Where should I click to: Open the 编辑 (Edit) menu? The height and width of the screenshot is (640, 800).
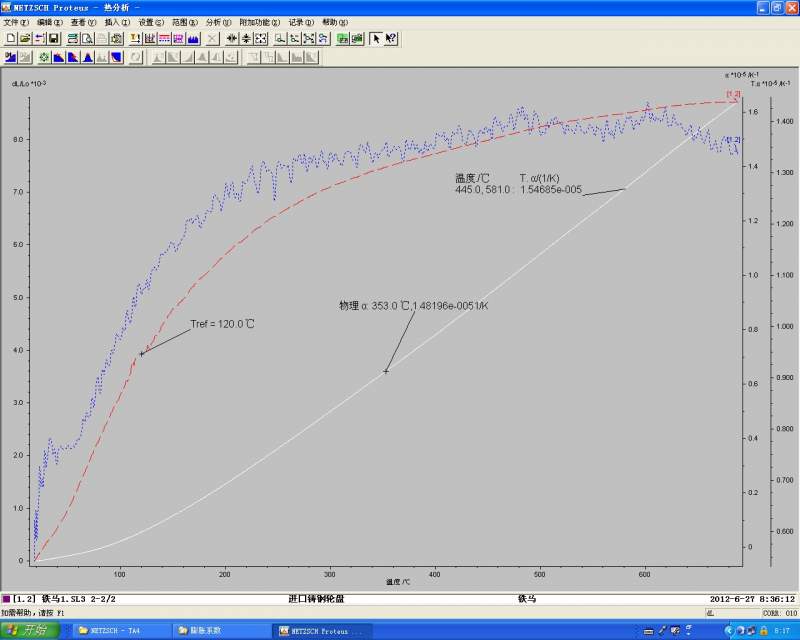(49, 22)
